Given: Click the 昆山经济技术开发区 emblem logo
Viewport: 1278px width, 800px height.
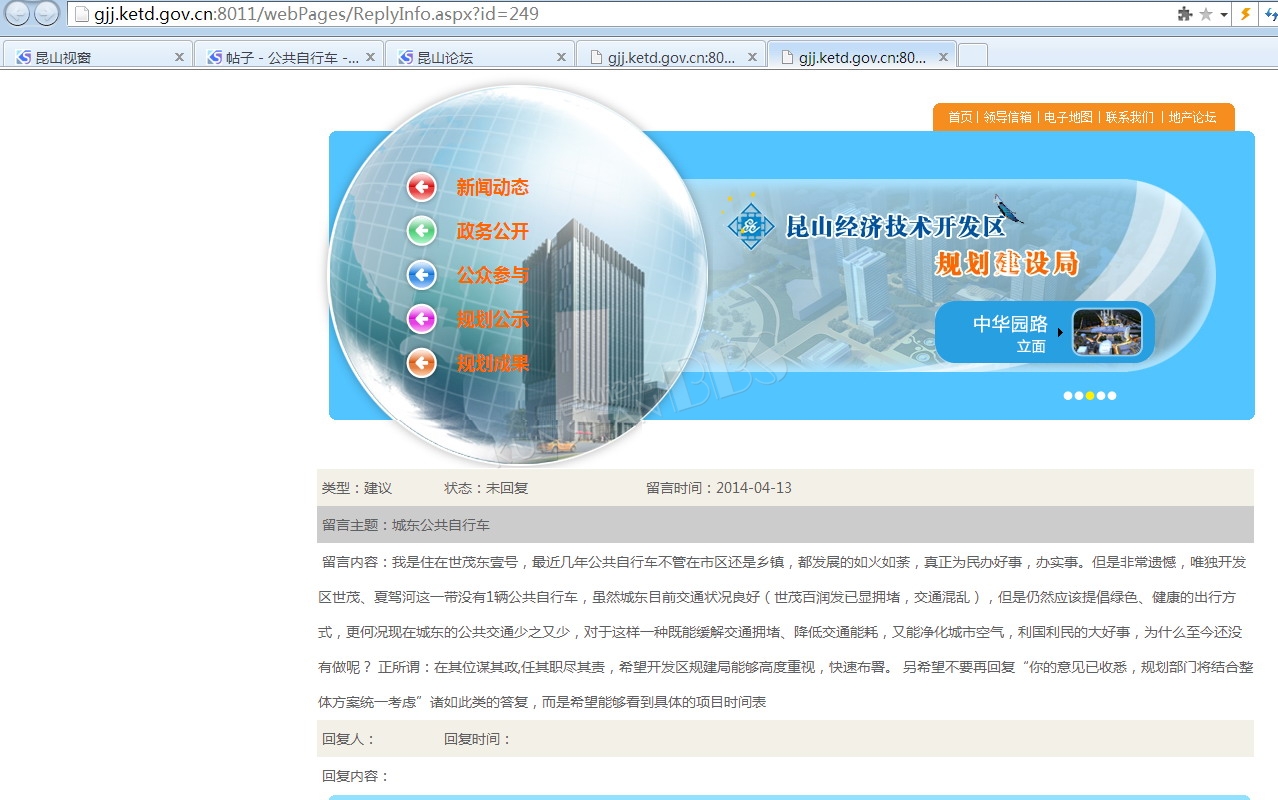Looking at the screenshot, I should [x=751, y=226].
